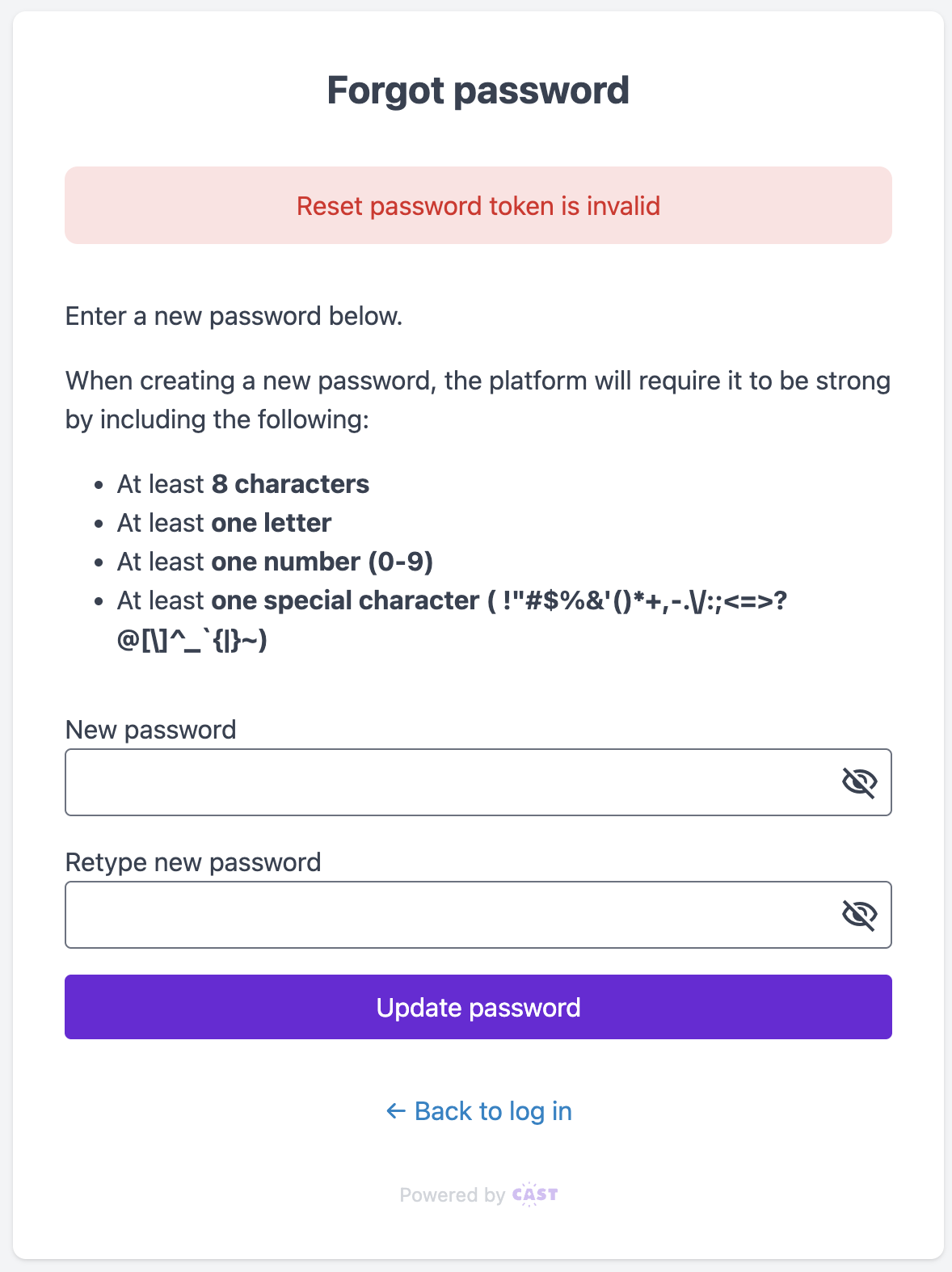Click the CAST logo in the footer
This screenshot has width=952, height=1272.
(535, 1194)
